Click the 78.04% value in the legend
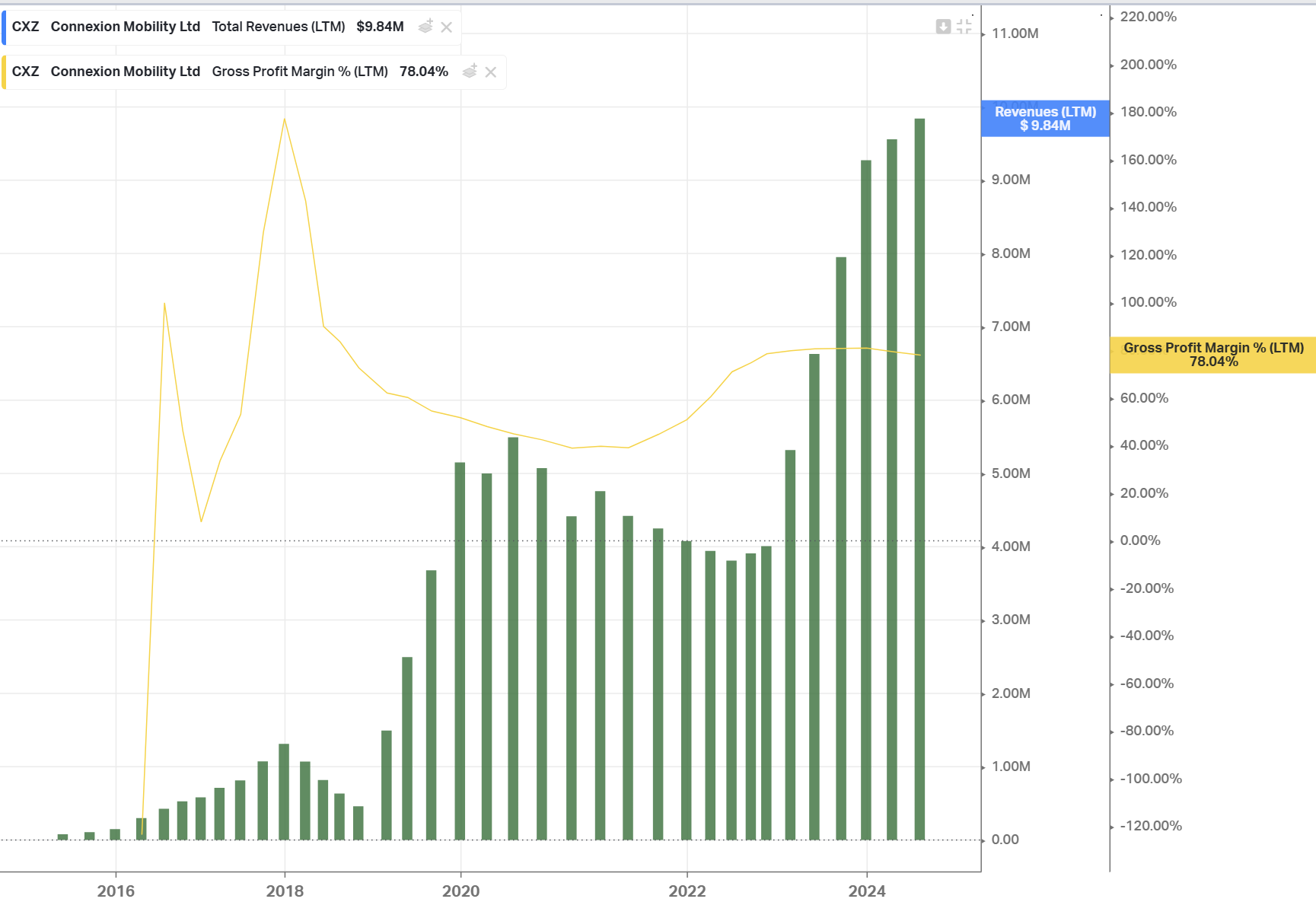The image size is (1316, 902). click(424, 72)
